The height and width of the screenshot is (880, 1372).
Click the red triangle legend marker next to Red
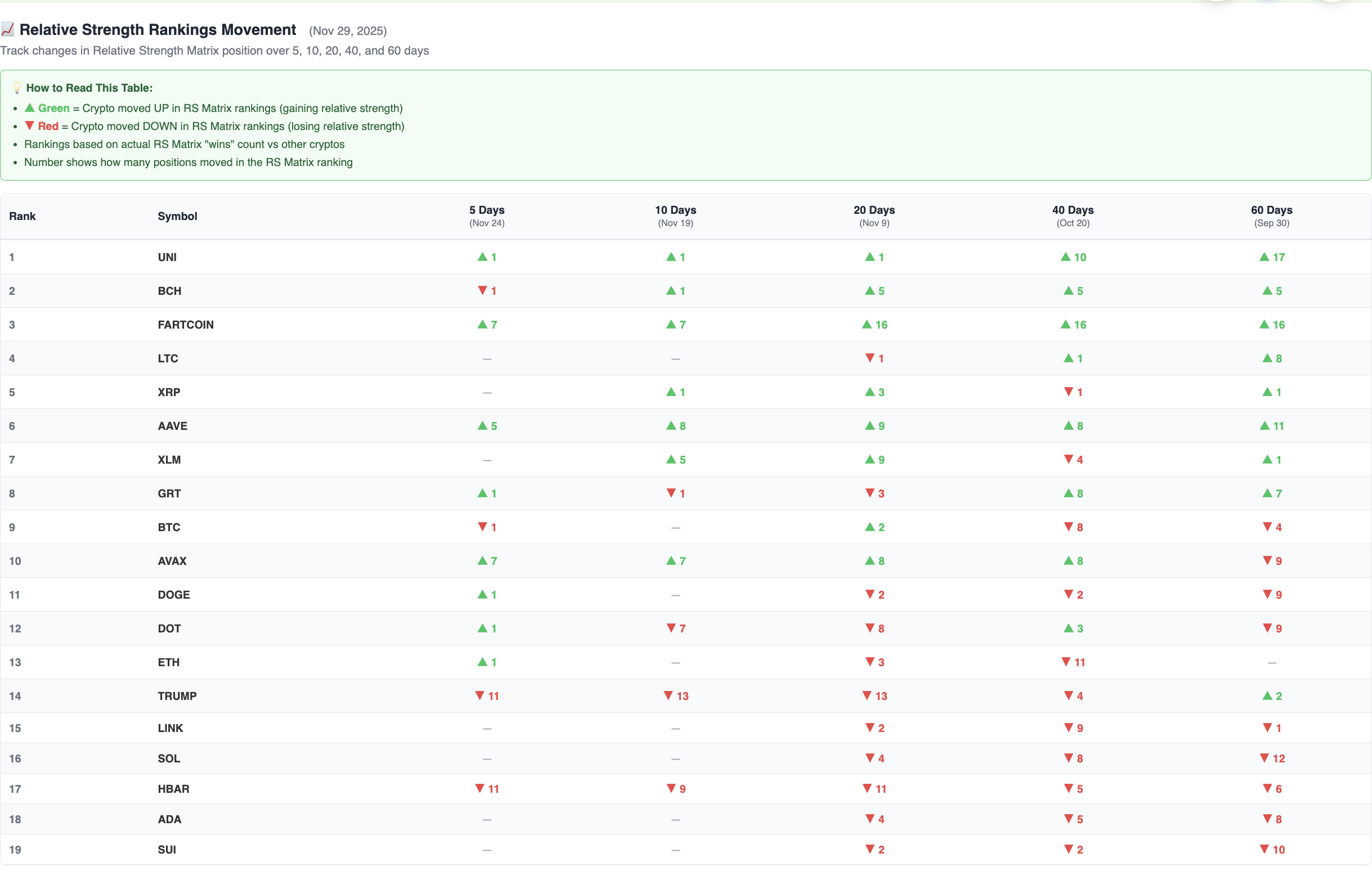(29, 125)
